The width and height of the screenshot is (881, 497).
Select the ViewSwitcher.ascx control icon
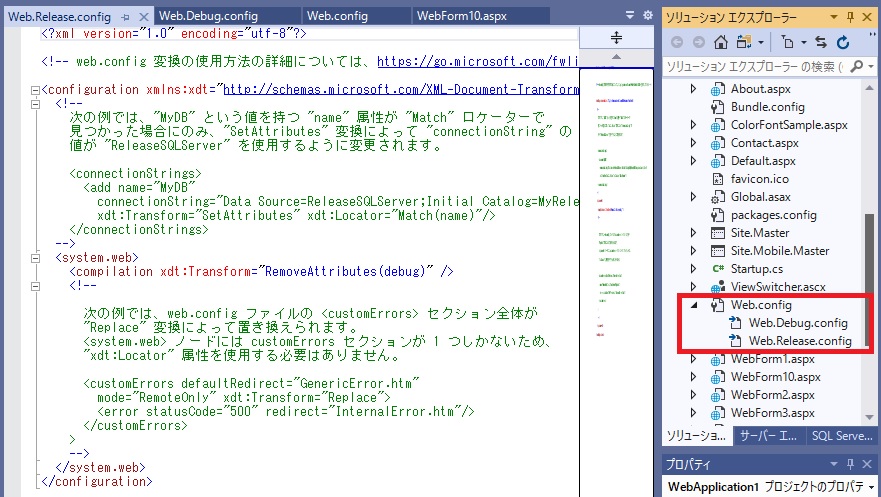pos(717,287)
